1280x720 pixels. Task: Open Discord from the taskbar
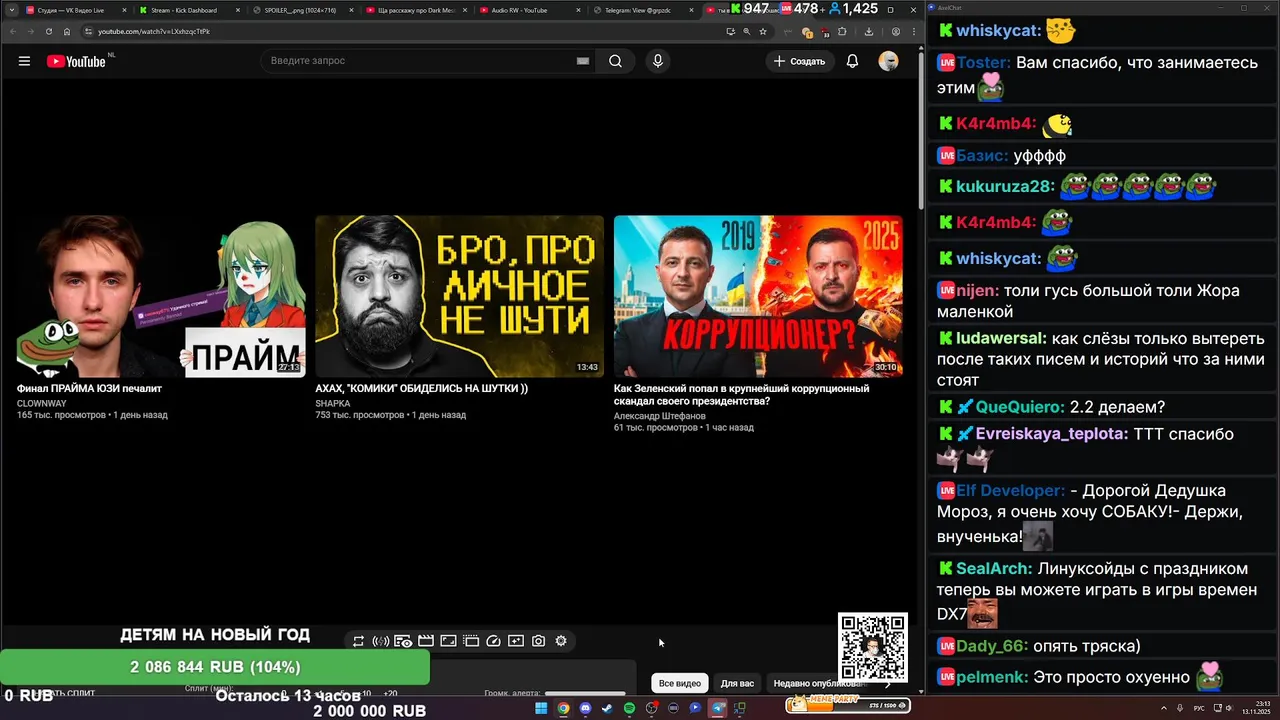(585, 708)
